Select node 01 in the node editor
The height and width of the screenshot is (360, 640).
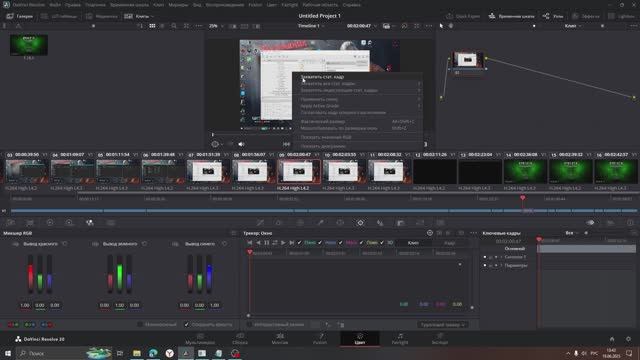(468, 60)
